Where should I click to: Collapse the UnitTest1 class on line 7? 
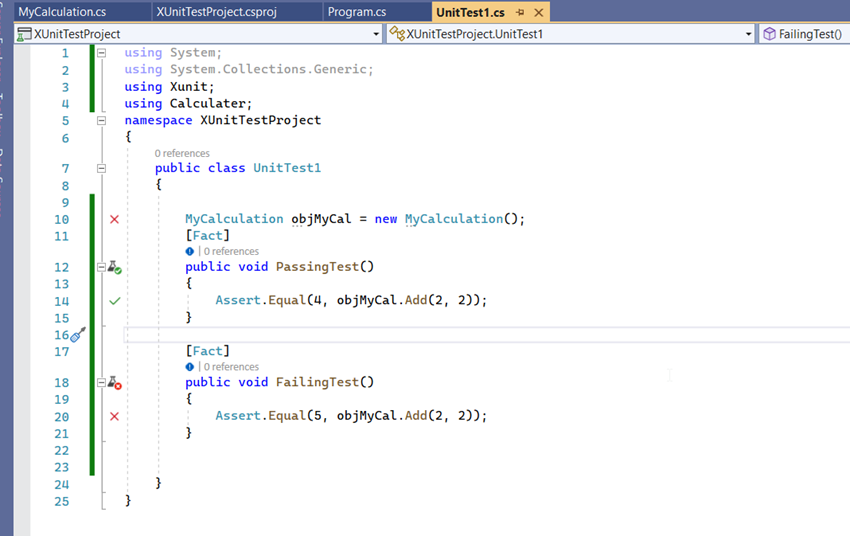pos(101,169)
